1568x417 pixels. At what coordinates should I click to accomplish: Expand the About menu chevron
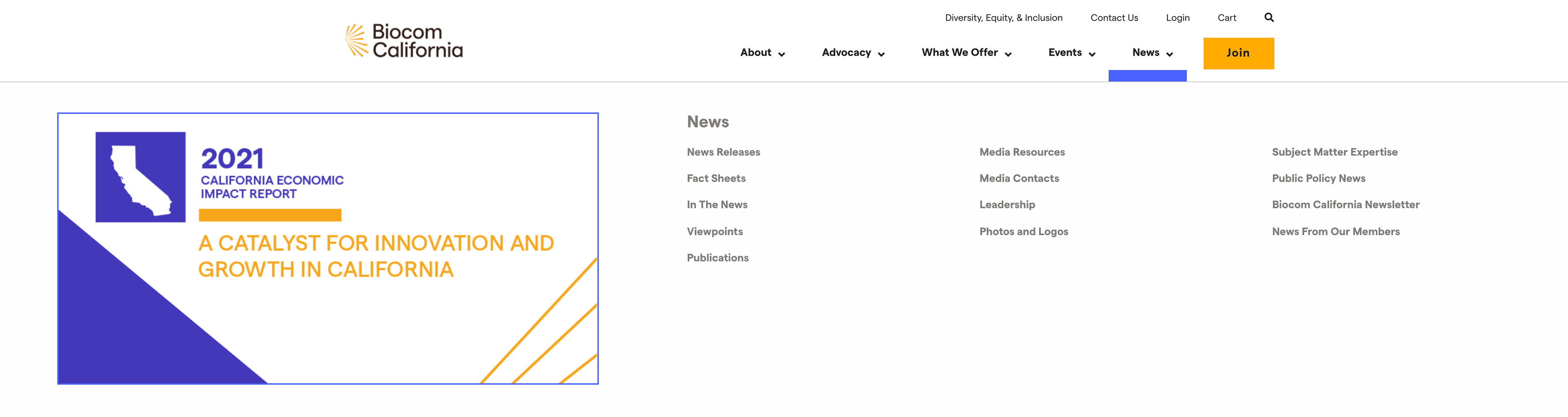(x=782, y=54)
